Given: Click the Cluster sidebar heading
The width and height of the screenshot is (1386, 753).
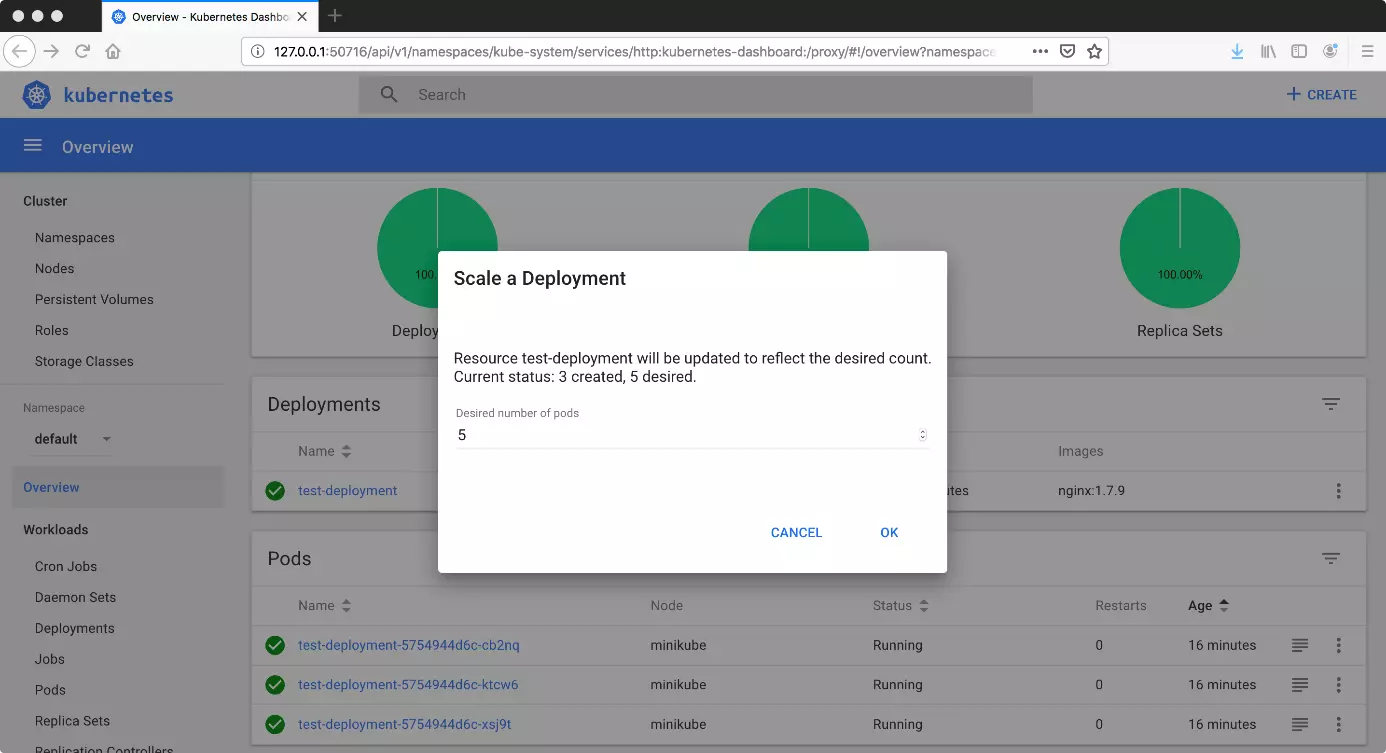Looking at the screenshot, I should click(45, 201).
